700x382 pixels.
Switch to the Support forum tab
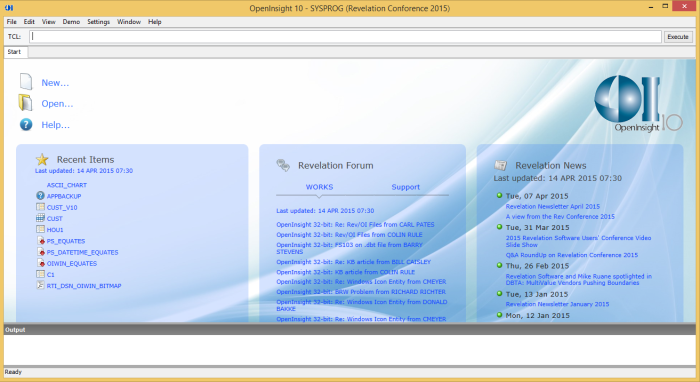pyautogui.click(x=405, y=187)
